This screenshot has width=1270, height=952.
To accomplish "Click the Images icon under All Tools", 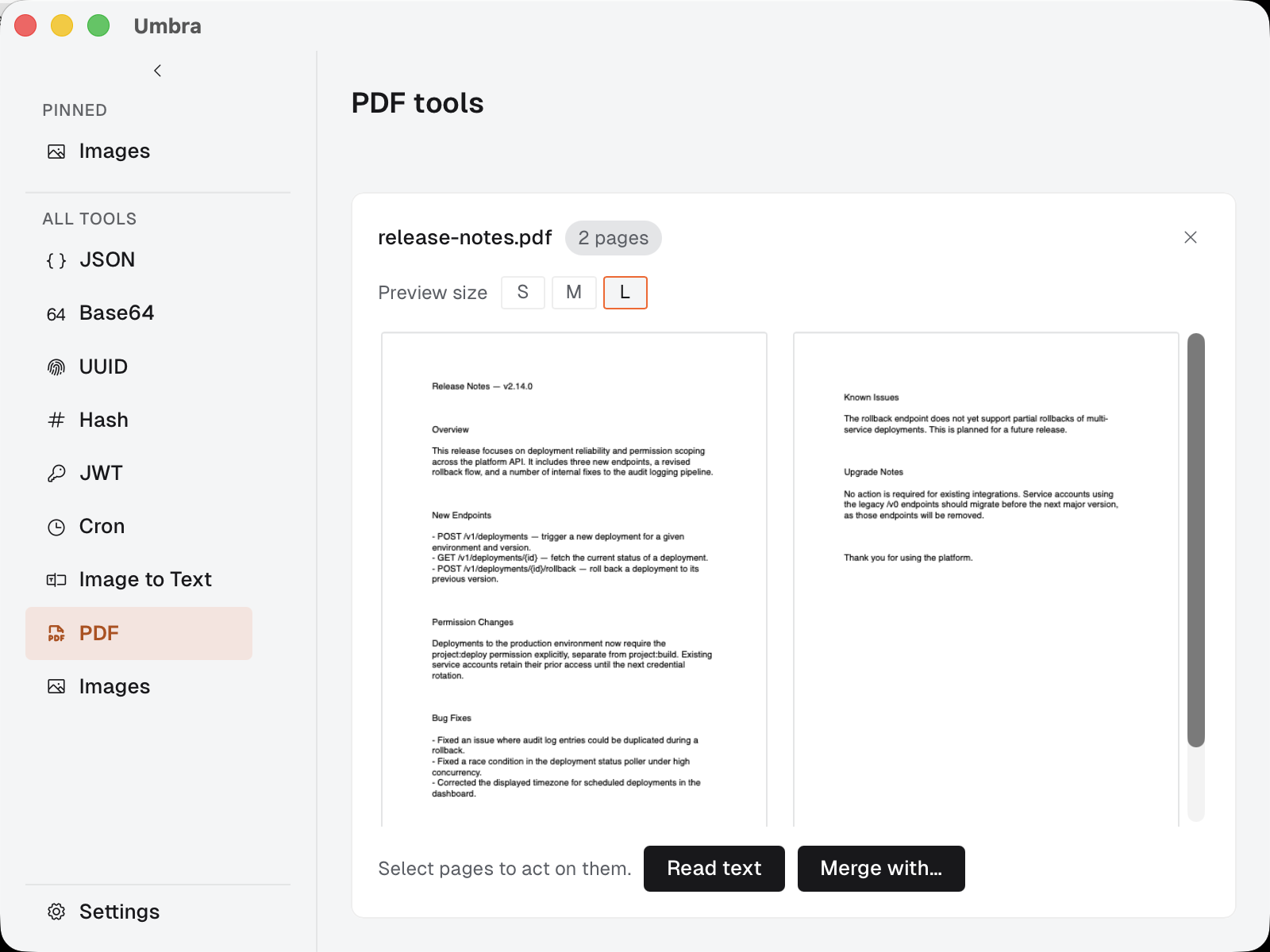I will tap(56, 686).
